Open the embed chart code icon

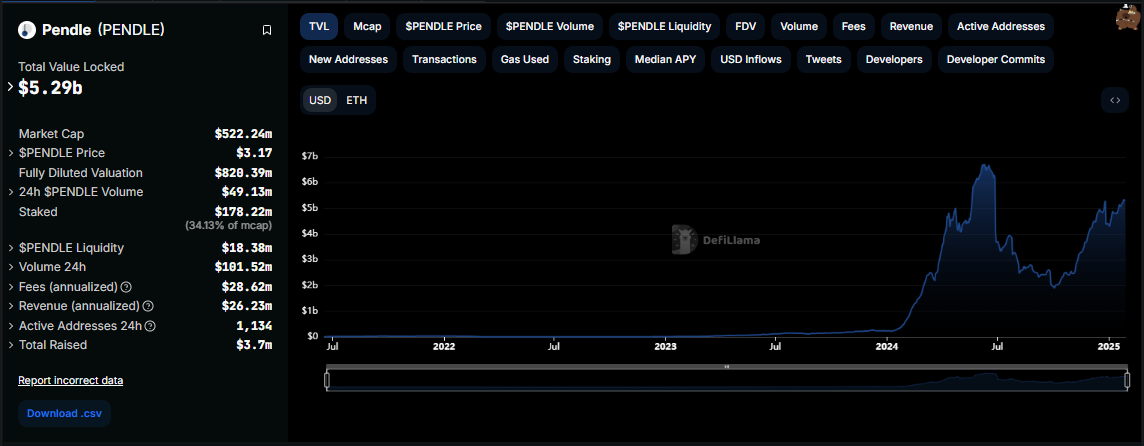(x=1115, y=101)
